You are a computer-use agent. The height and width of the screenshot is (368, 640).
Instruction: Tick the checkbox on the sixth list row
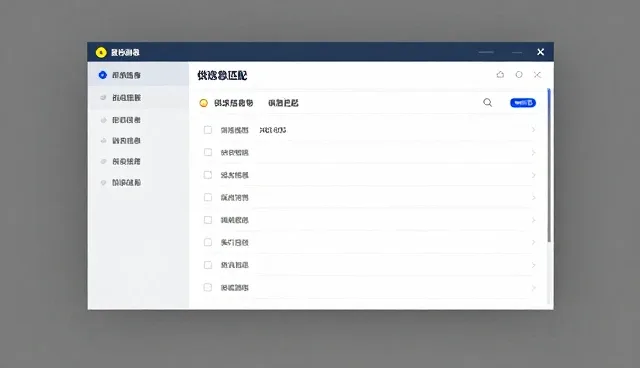[208, 242]
